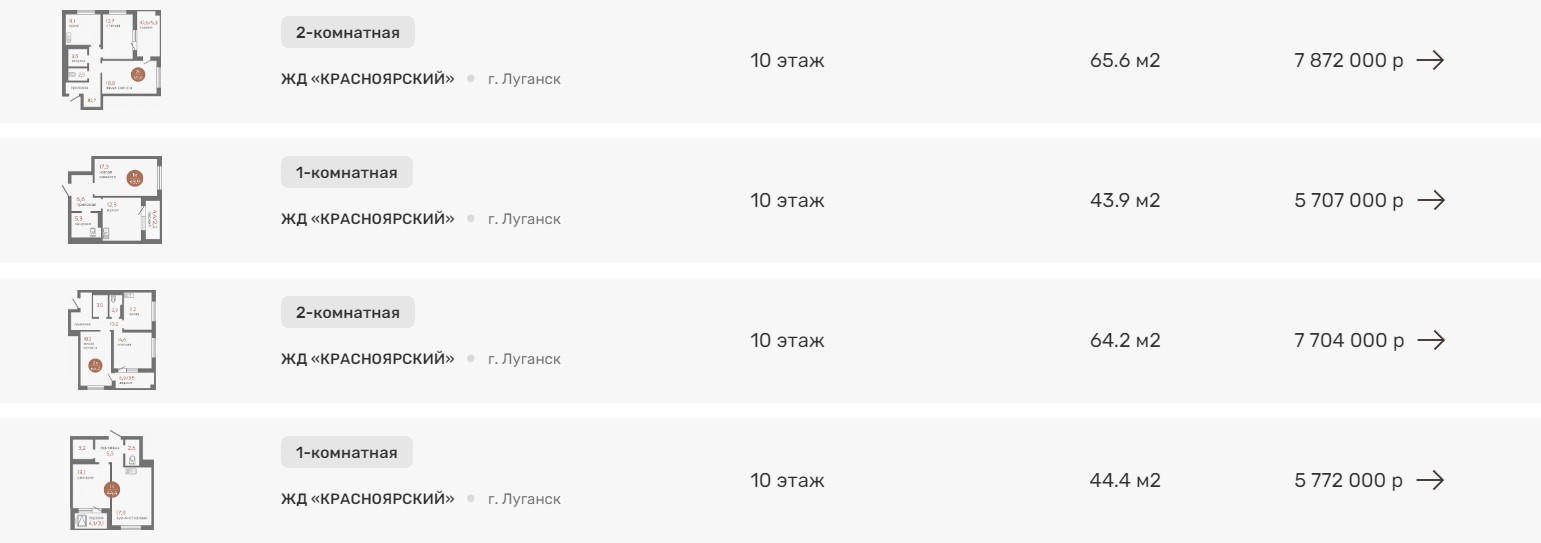The height and width of the screenshot is (543, 1541).
Task: Open ЖД «КРАСНОЯРСКИЙ» link in the 44.4 m2 listing
Action: click(367, 499)
